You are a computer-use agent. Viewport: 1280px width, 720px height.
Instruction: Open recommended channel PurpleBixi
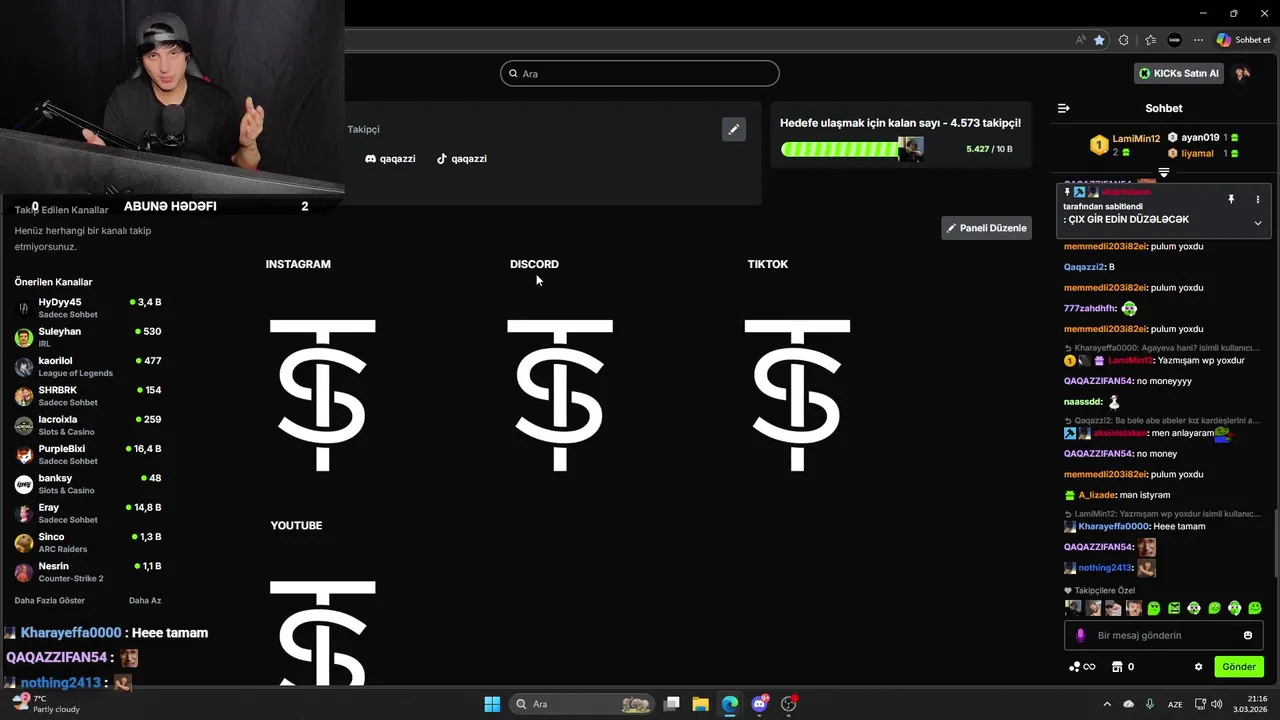tap(88, 454)
